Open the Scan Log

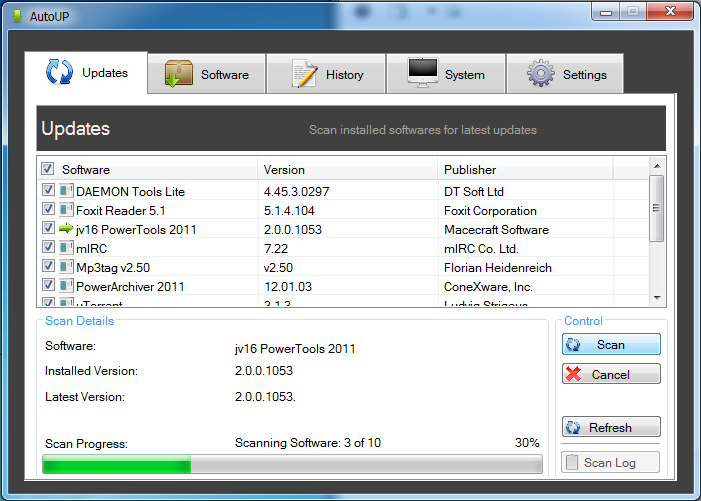pos(610,463)
